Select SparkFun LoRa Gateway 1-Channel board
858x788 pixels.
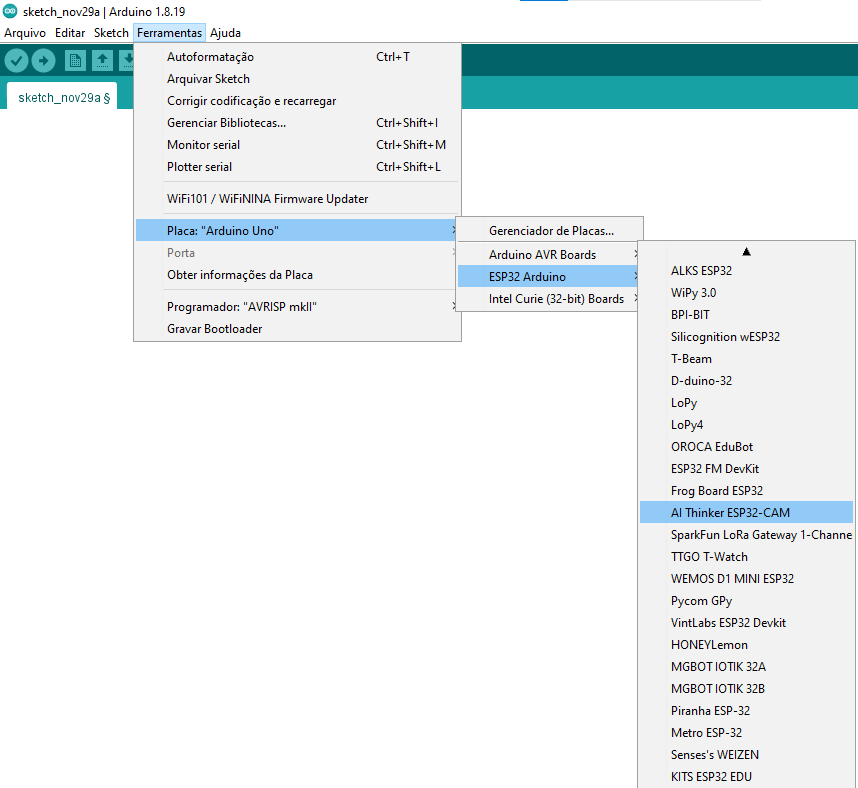(746, 535)
